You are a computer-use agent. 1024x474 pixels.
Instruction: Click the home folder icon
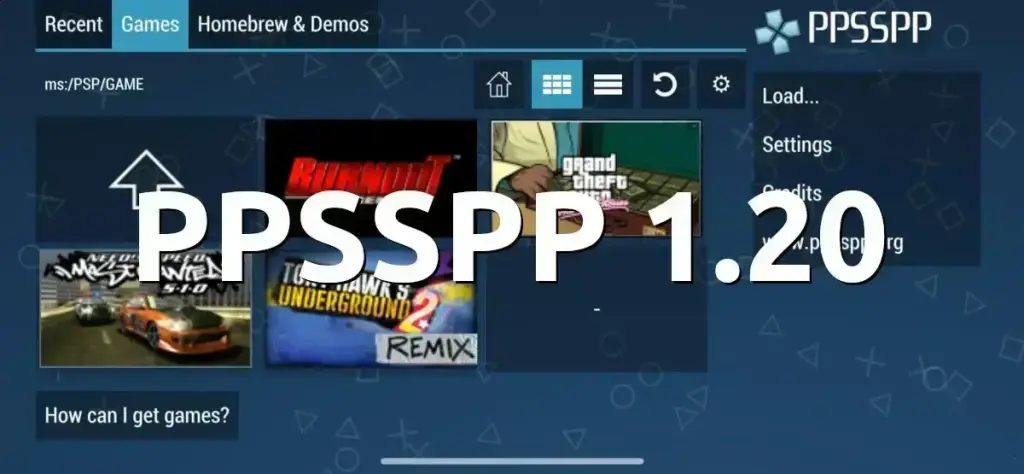click(499, 84)
